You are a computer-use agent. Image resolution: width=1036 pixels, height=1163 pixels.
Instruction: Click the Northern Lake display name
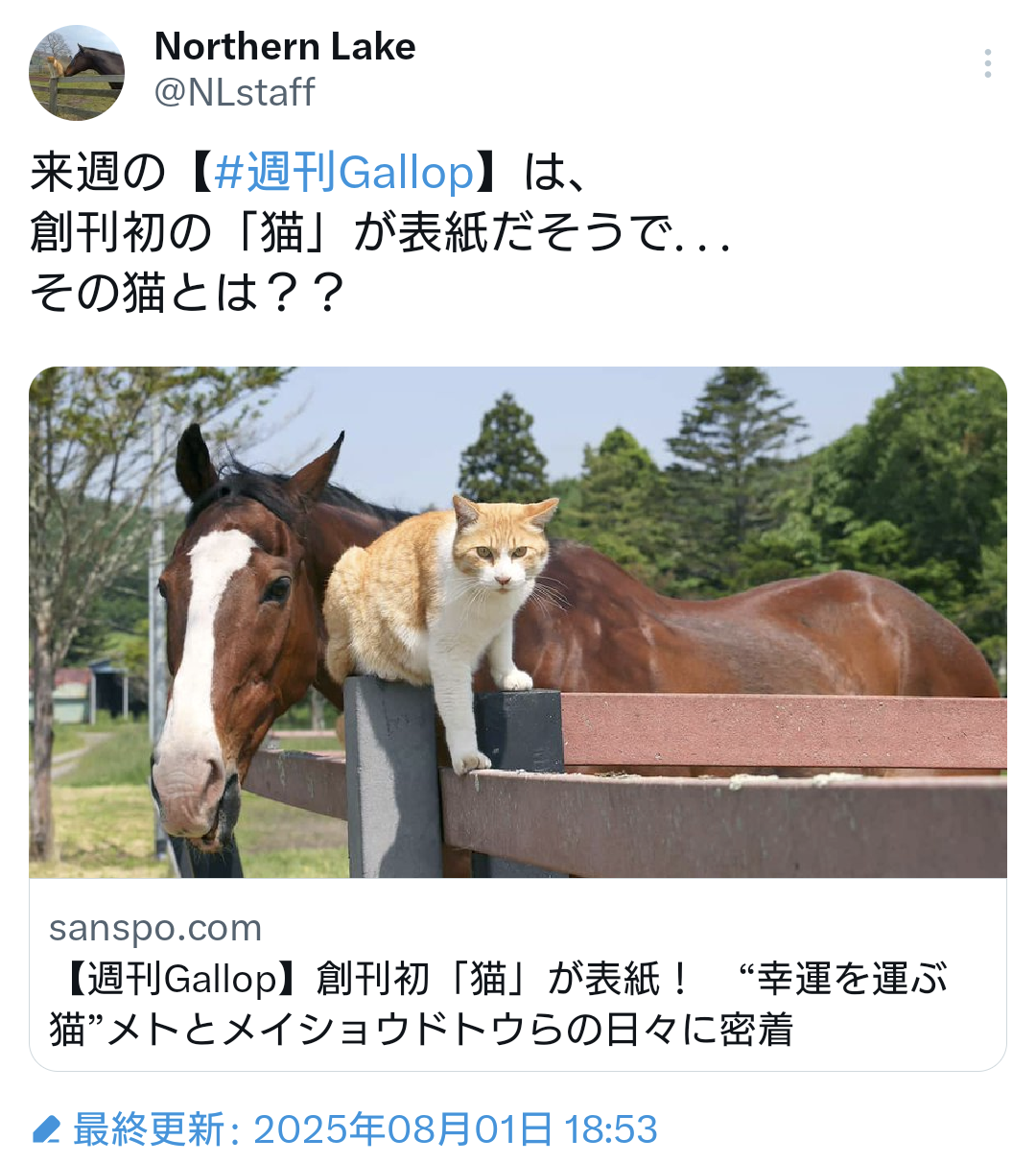(x=285, y=46)
